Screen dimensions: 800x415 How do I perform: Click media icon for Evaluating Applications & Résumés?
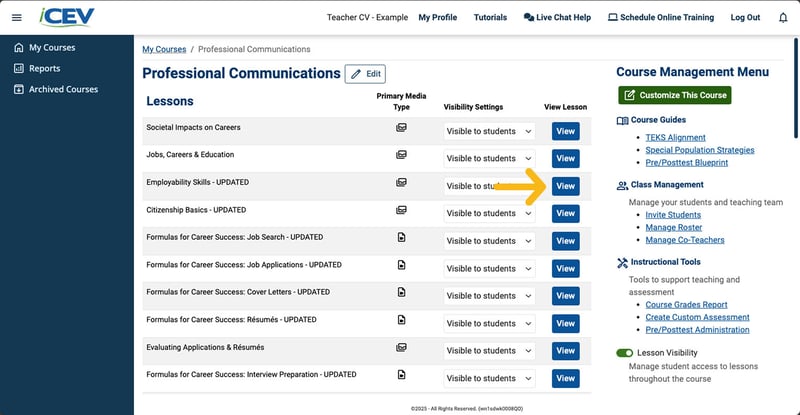pos(402,347)
